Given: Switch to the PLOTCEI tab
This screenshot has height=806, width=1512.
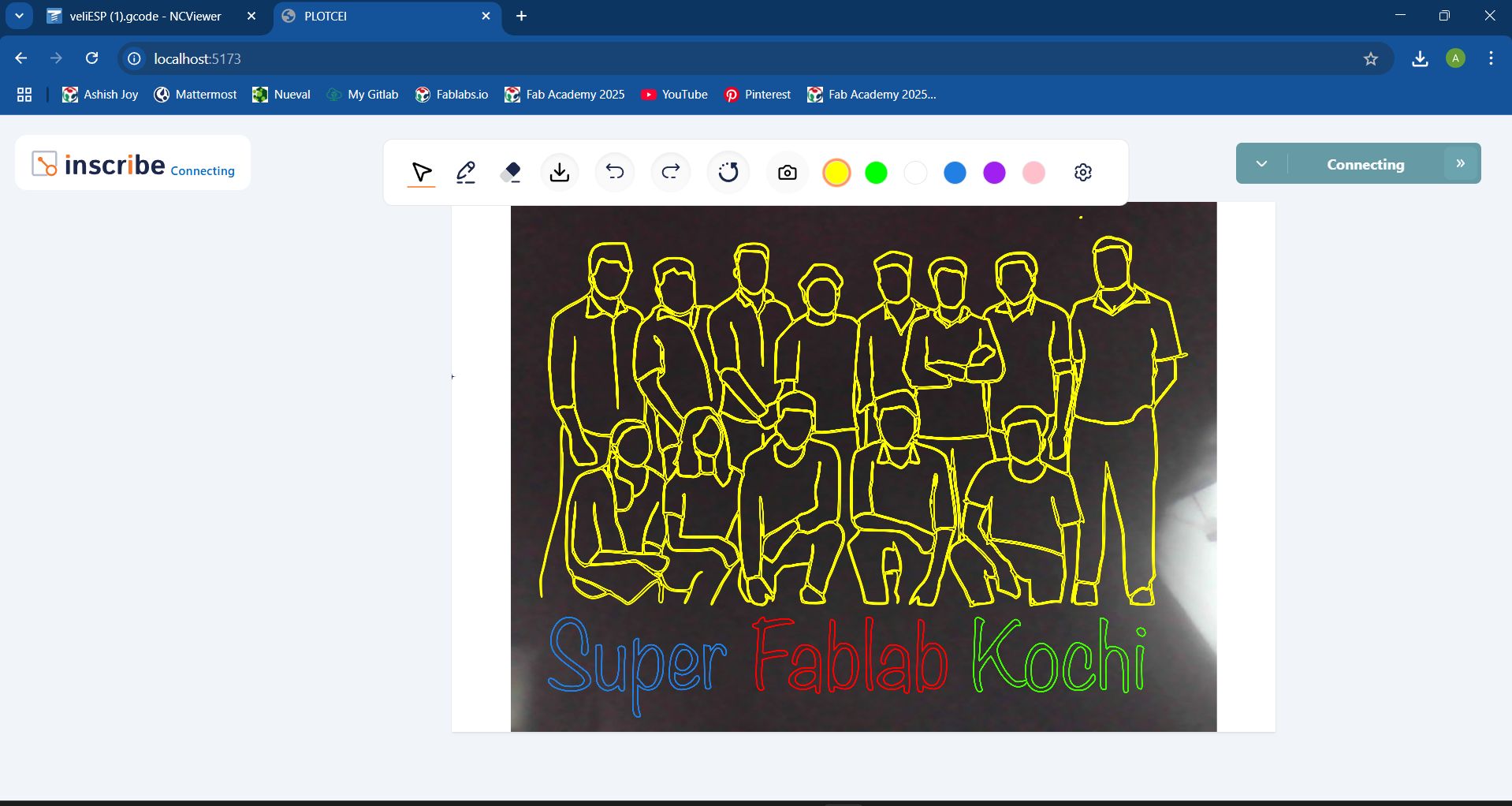Looking at the screenshot, I should (x=377, y=16).
